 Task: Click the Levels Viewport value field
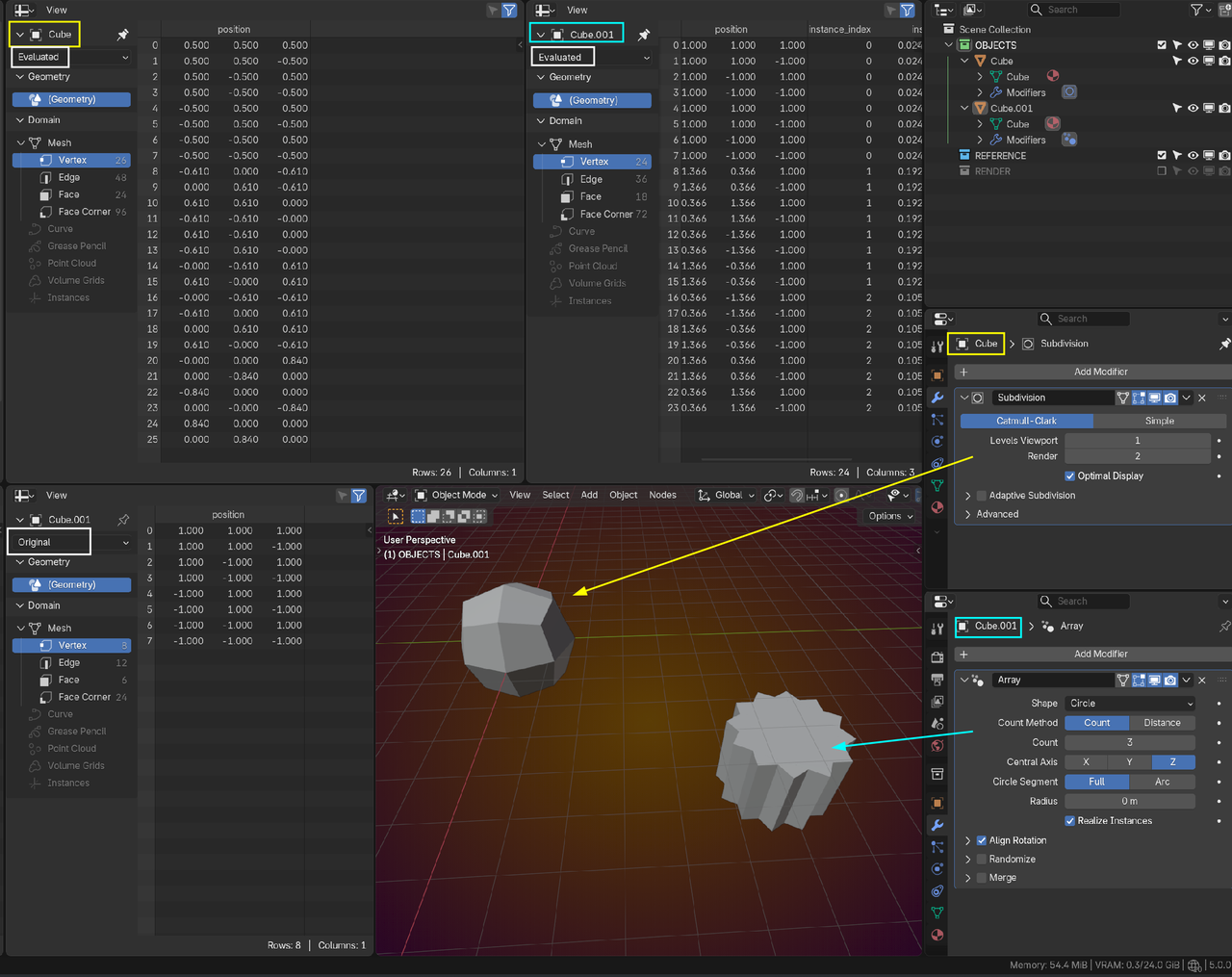coord(1137,441)
